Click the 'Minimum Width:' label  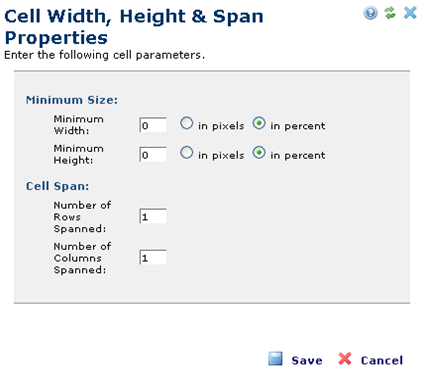pos(79,125)
